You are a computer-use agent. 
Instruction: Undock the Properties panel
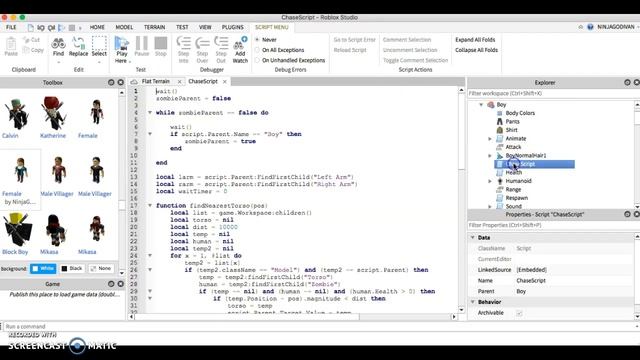[627, 214]
